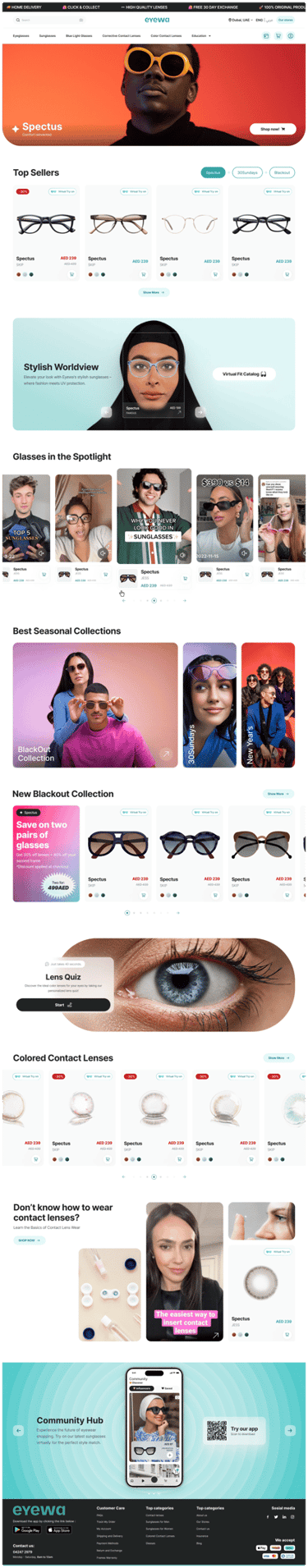The width and height of the screenshot is (308, 1568).
Task: Open the user account icon in header
Action: tap(290, 36)
